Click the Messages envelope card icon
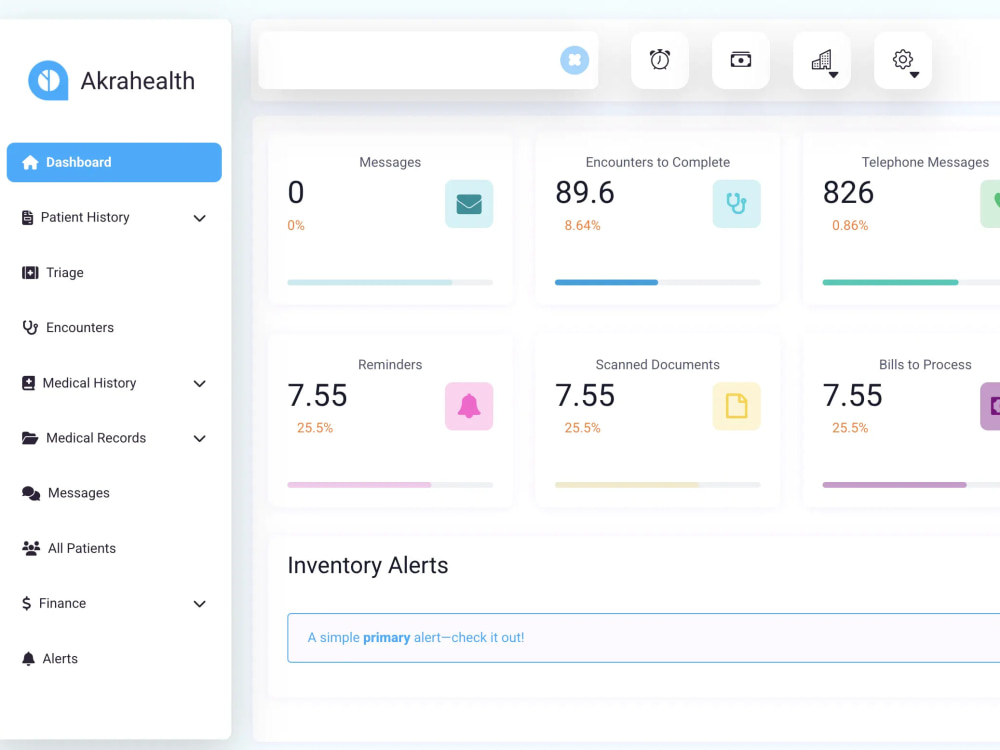The image size is (1000, 750). point(469,203)
